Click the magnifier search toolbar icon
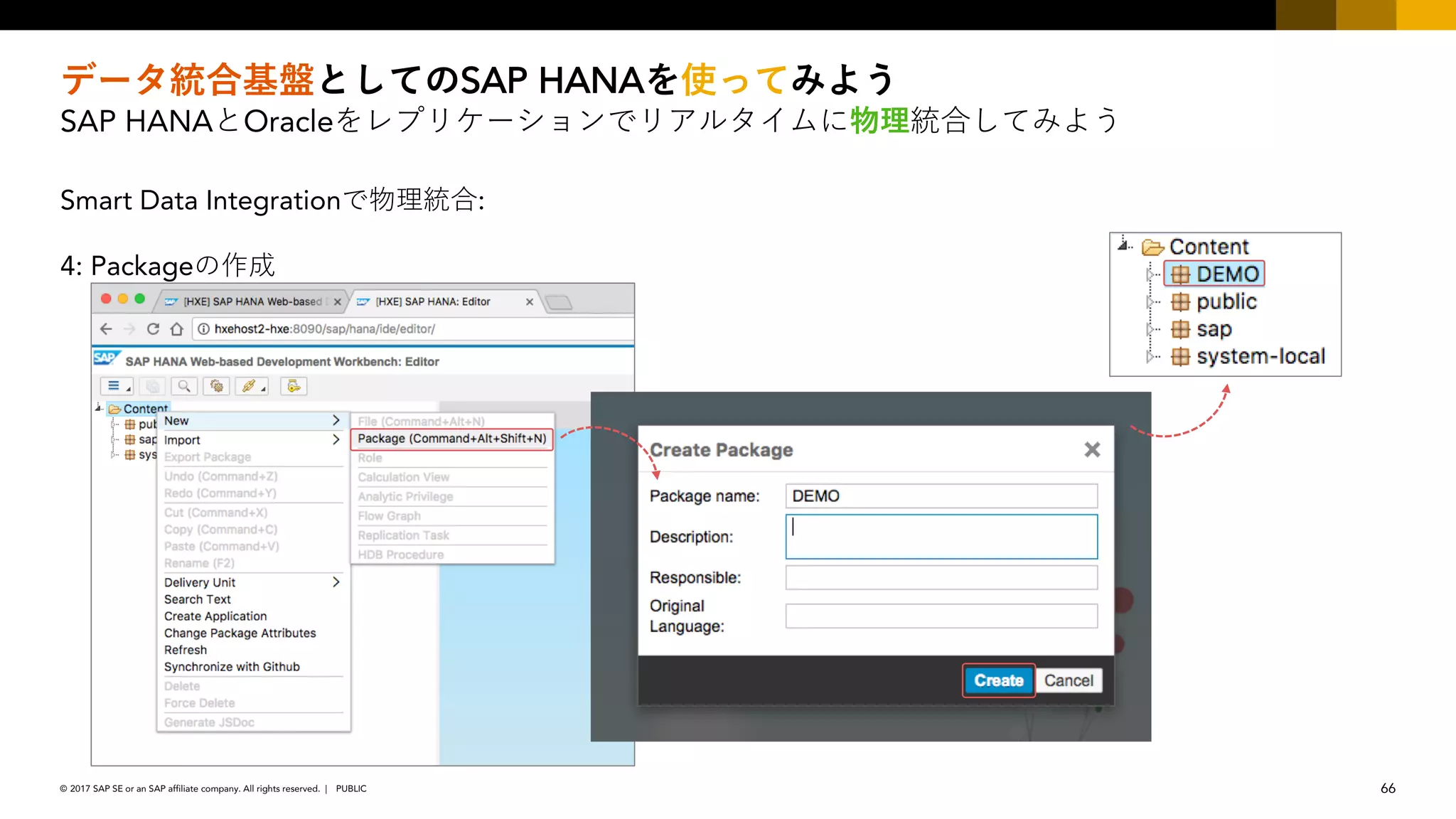 184,386
